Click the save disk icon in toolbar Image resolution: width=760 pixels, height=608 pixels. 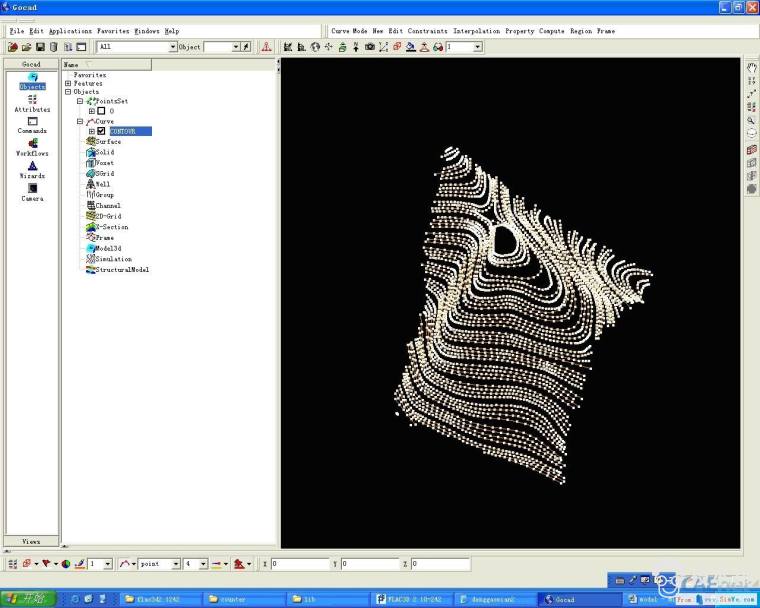(x=40, y=47)
